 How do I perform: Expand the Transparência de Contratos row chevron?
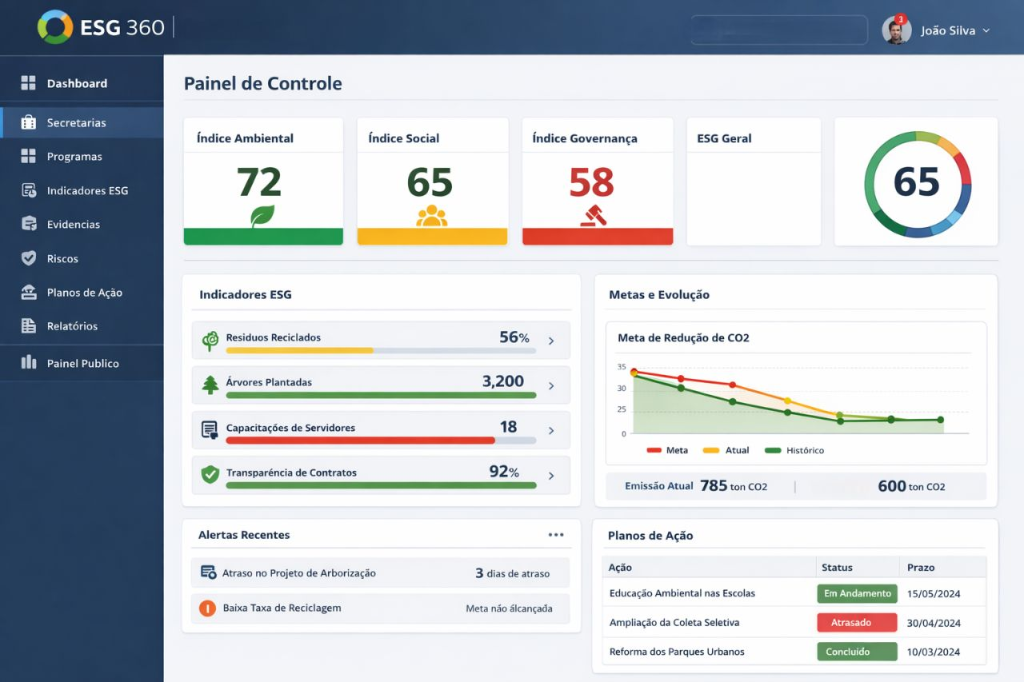(551, 476)
